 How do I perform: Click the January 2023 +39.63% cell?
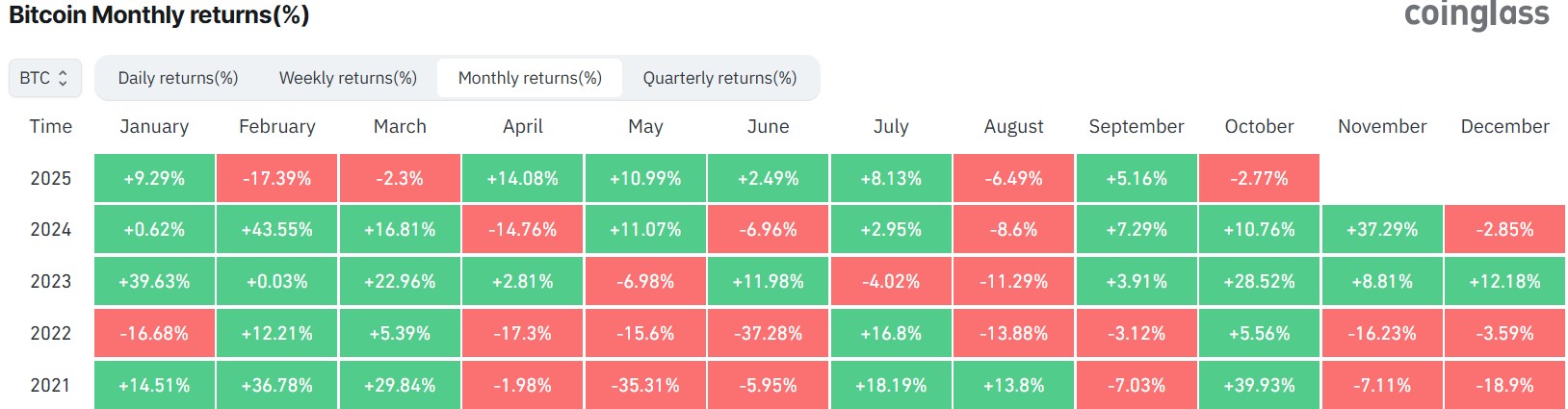tap(154, 282)
